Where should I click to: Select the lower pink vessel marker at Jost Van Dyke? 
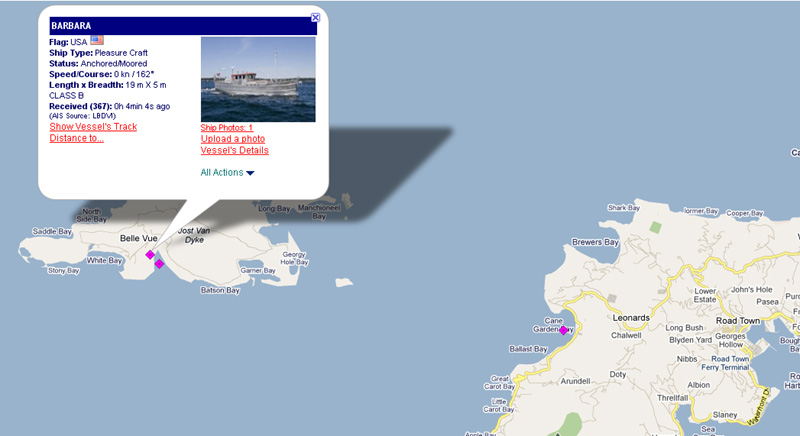click(159, 264)
